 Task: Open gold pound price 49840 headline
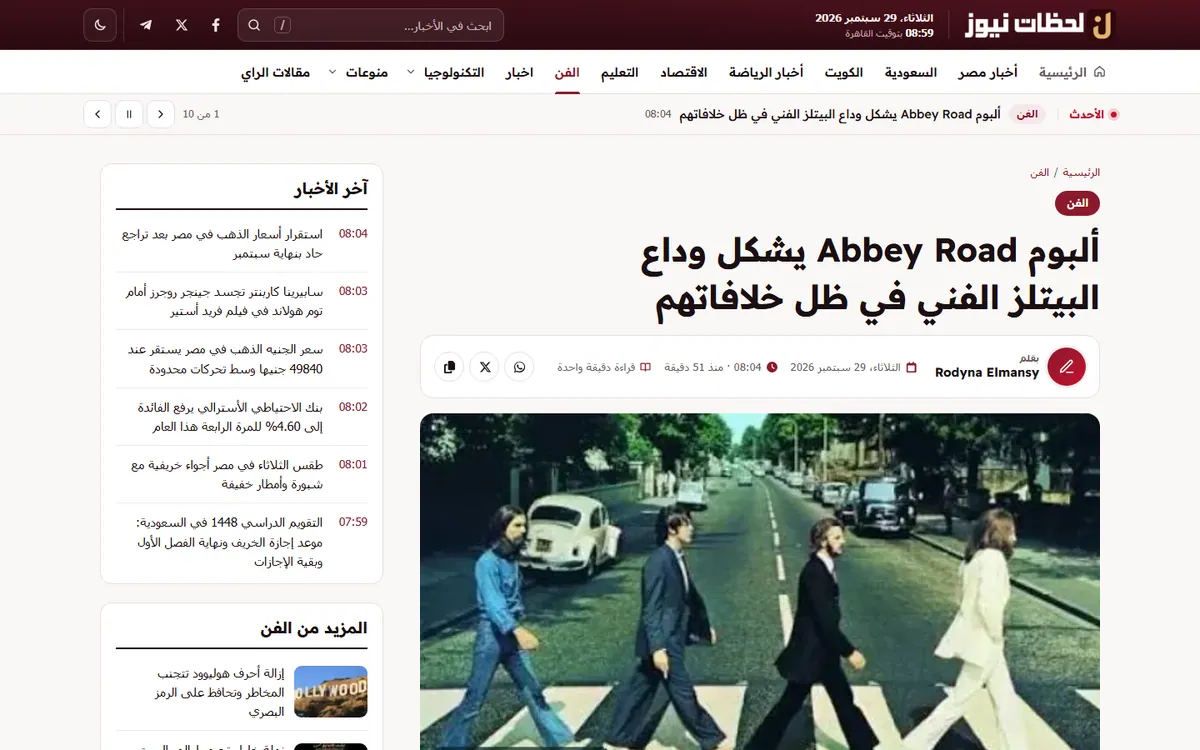(225, 359)
